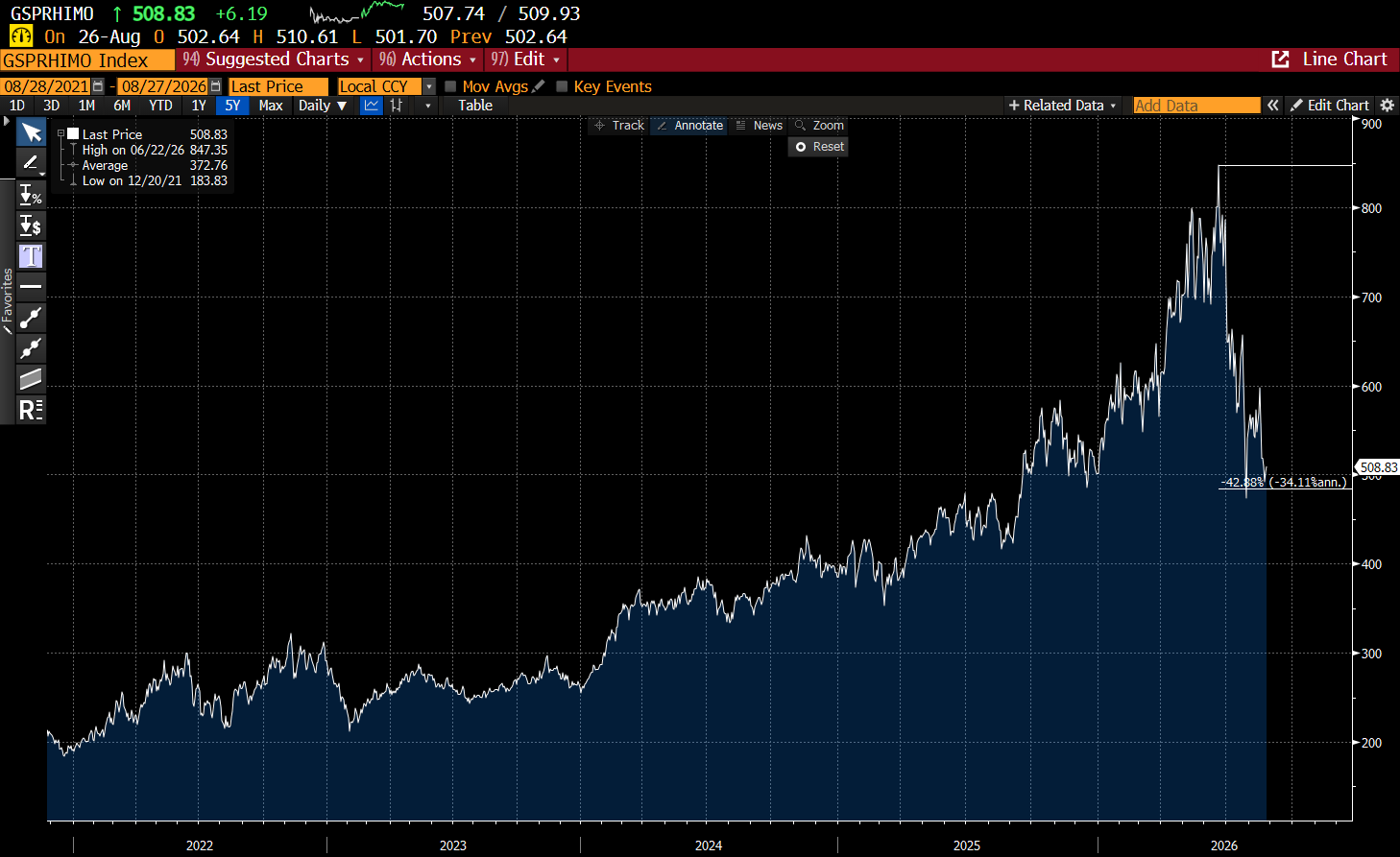1400x857 pixels.
Task: Open chart settings gear
Action: tap(1387, 106)
